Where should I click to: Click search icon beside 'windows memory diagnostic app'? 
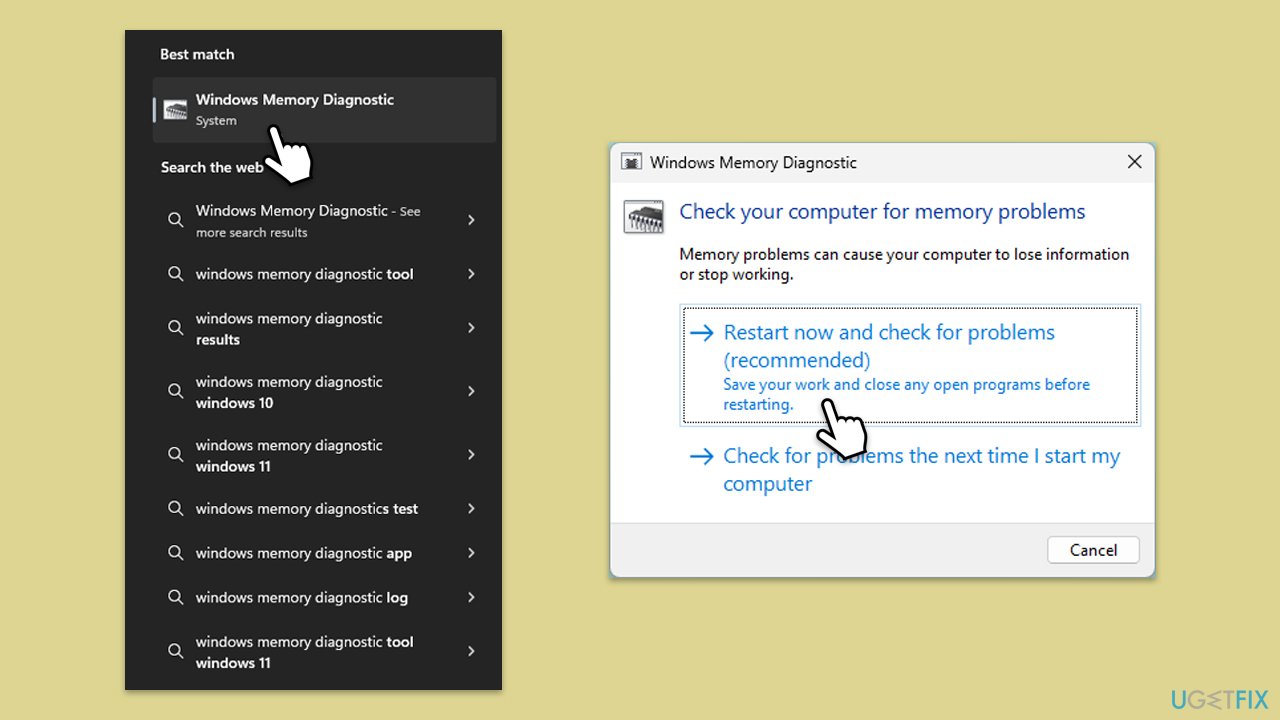[x=175, y=553]
